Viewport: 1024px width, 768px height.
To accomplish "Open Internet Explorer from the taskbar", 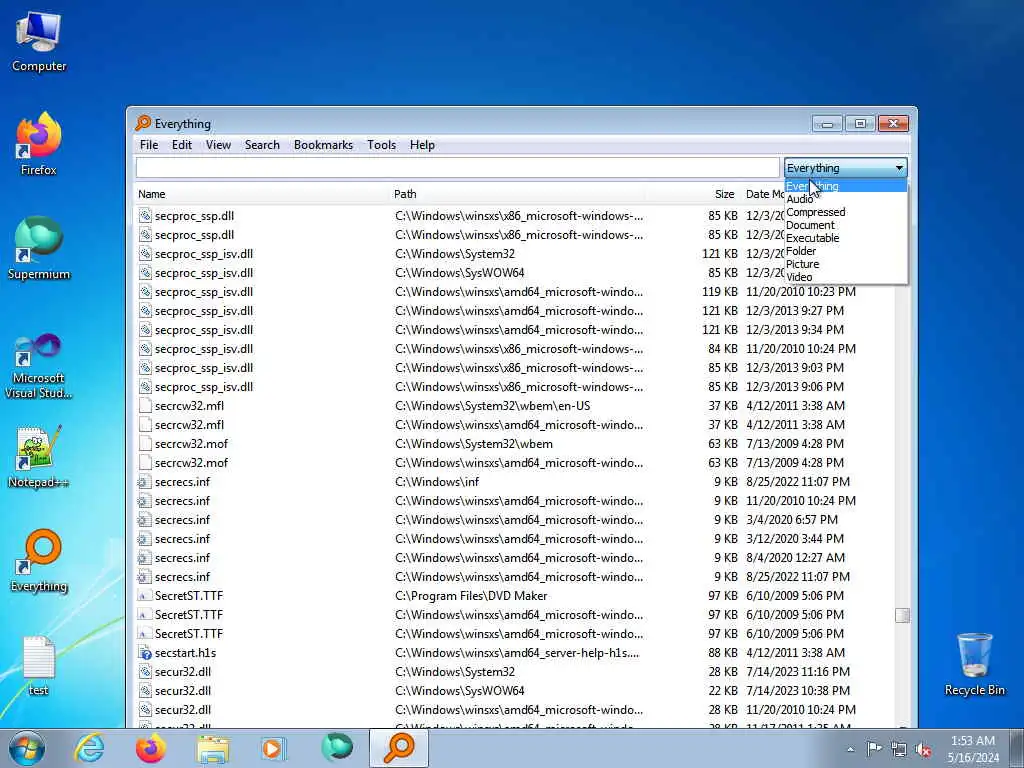I will click(89, 748).
